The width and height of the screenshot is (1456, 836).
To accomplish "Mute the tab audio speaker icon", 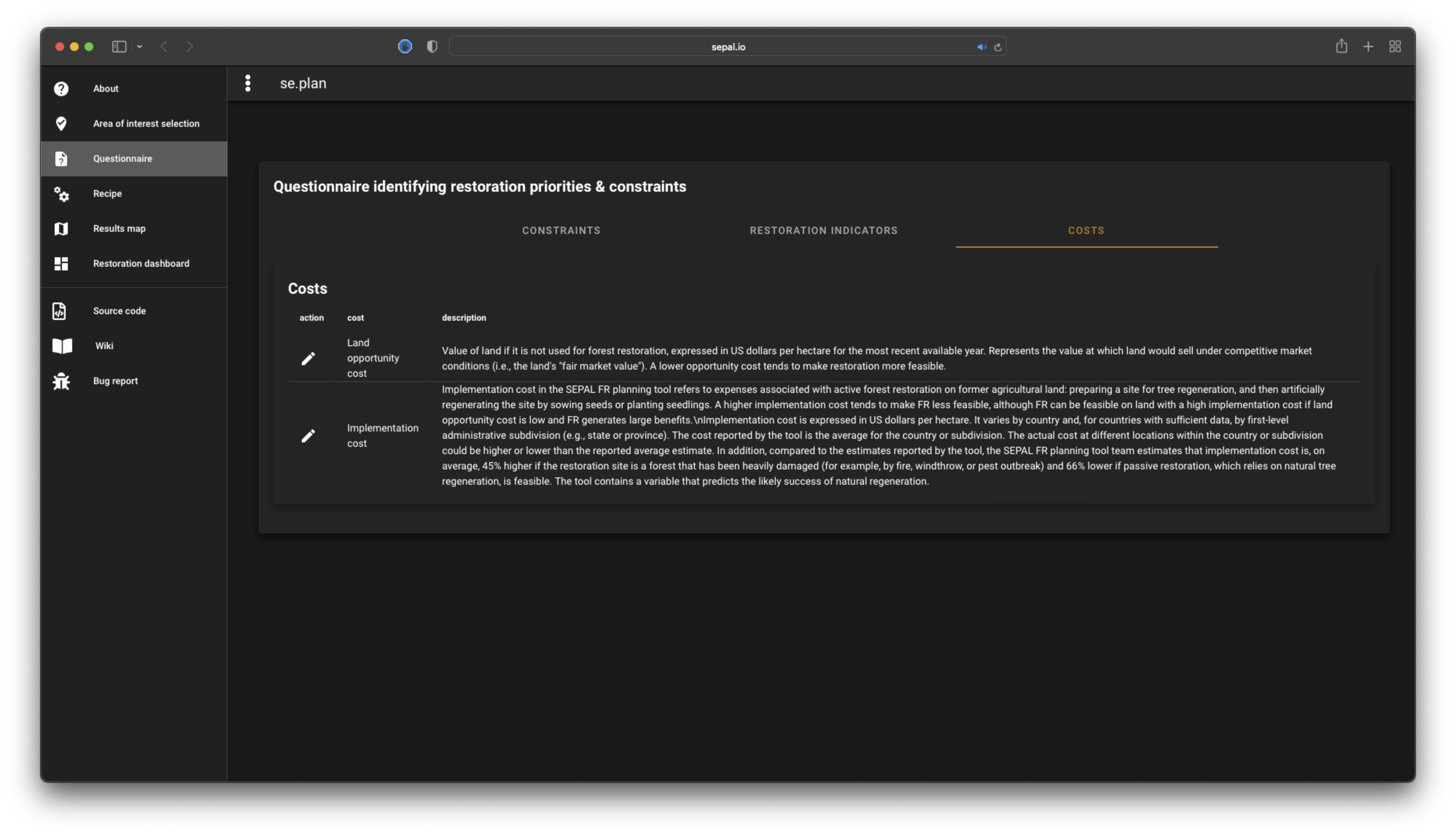I will point(981,47).
